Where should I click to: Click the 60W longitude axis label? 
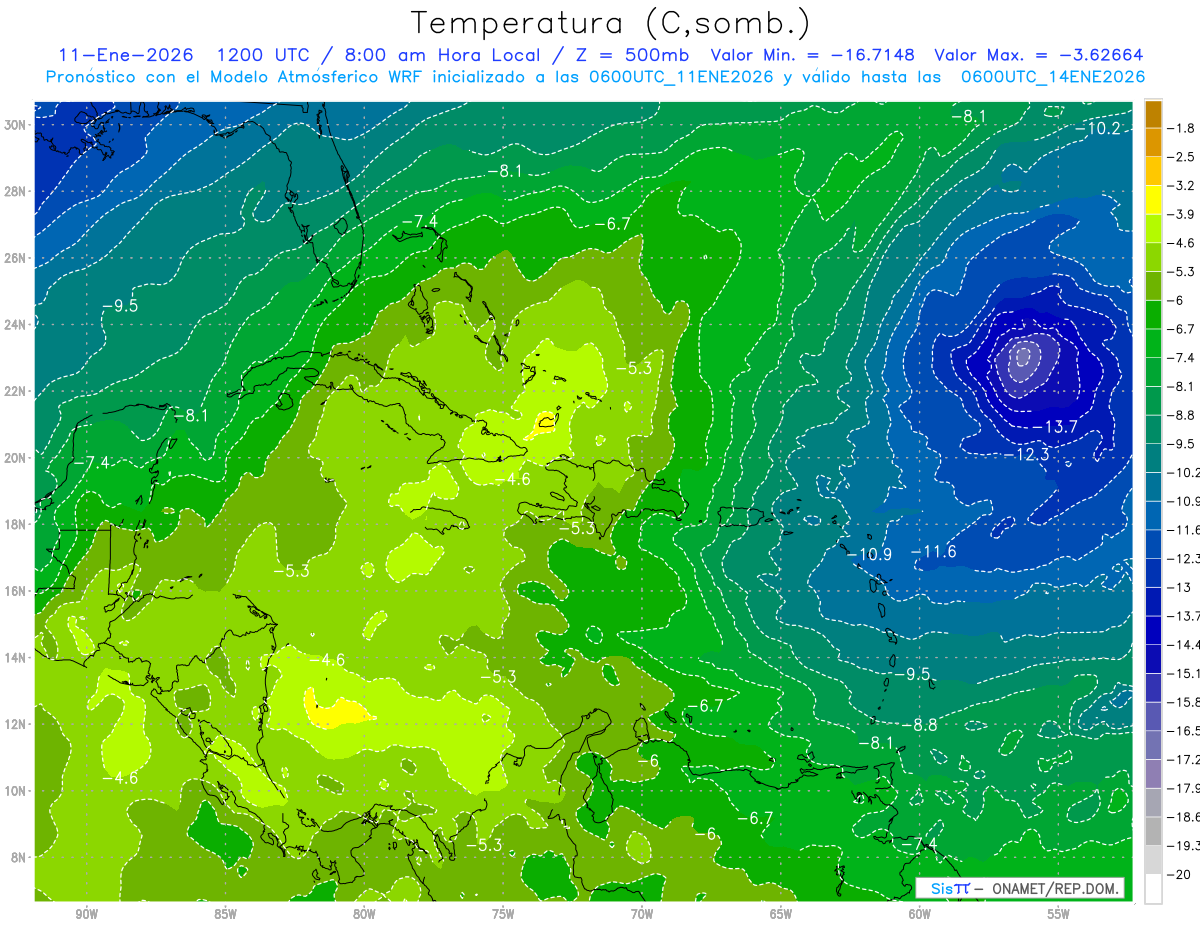(x=920, y=914)
